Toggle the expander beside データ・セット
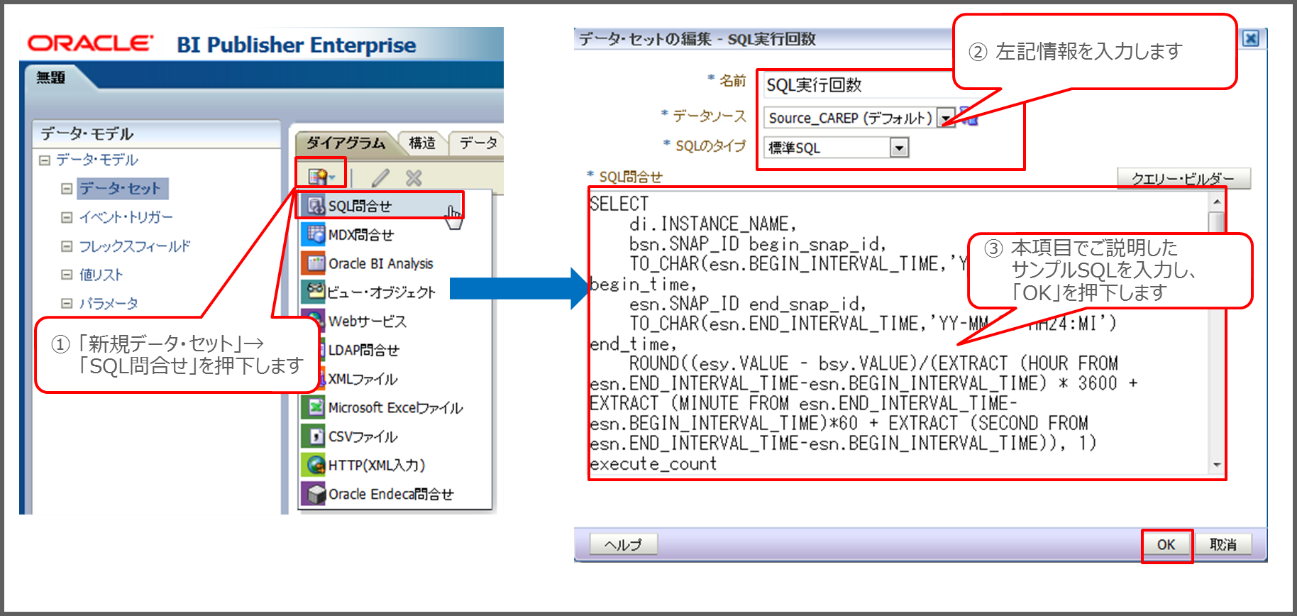 click(x=66, y=188)
